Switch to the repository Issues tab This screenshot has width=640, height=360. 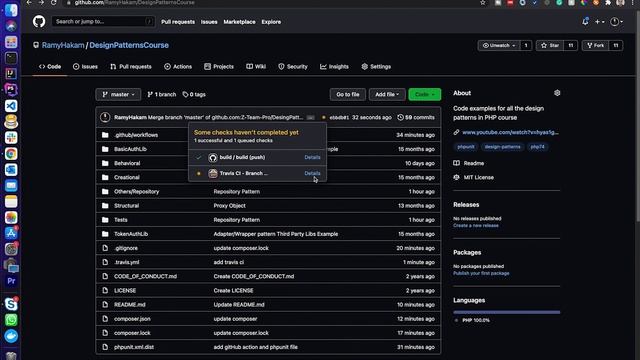coord(85,67)
